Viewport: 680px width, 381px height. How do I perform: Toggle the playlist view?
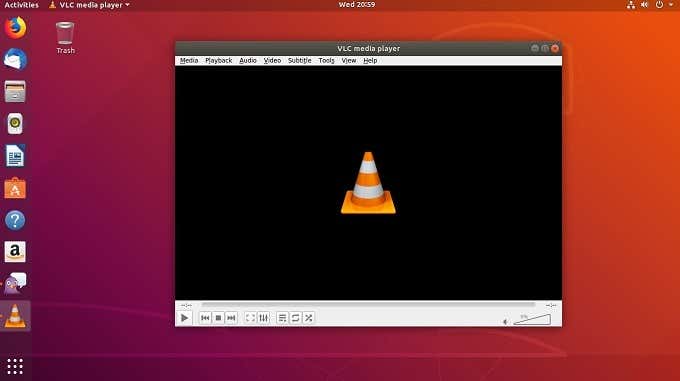pyautogui.click(x=282, y=318)
